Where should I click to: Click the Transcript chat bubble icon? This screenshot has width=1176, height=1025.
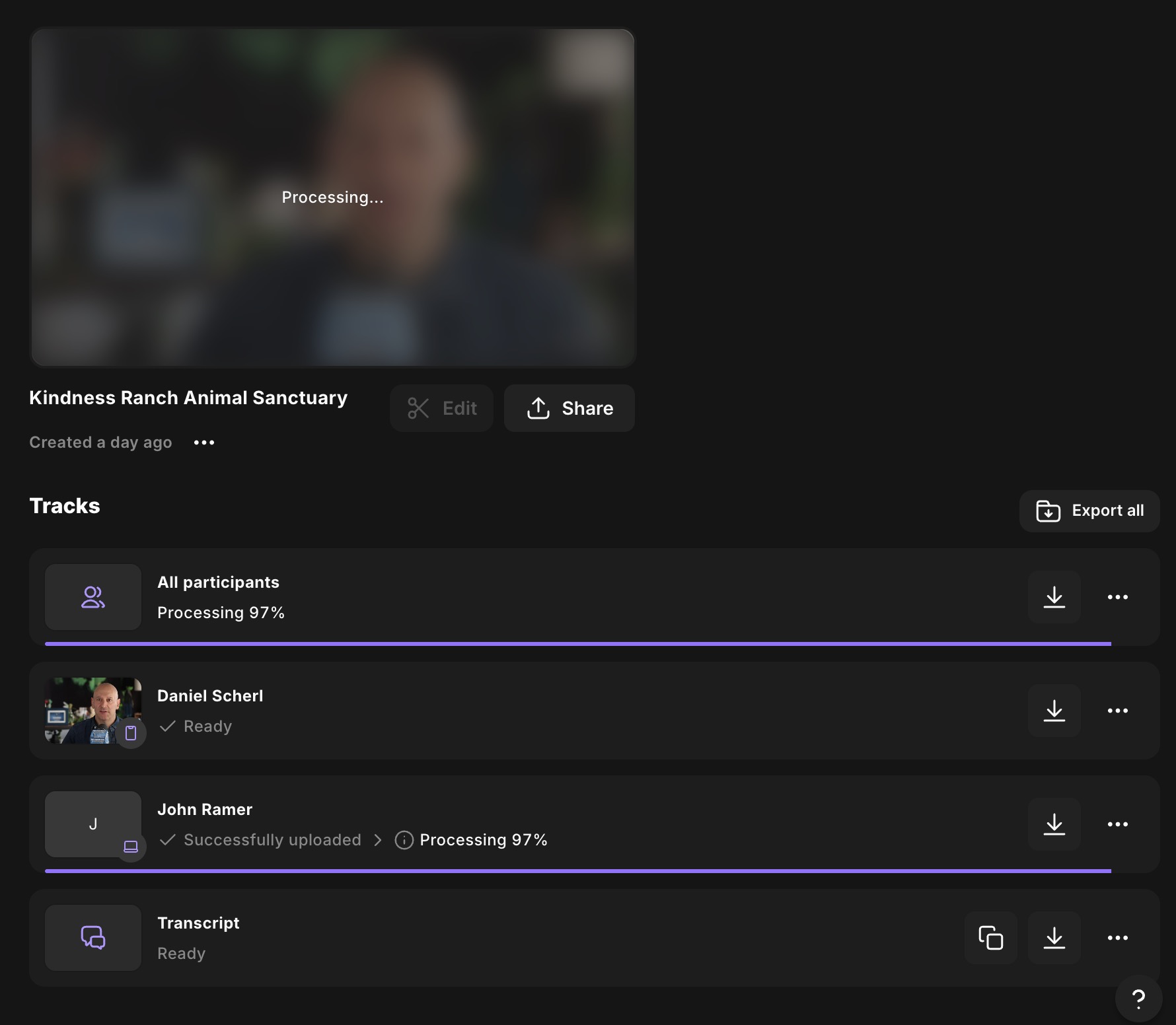pyautogui.click(x=93, y=938)
